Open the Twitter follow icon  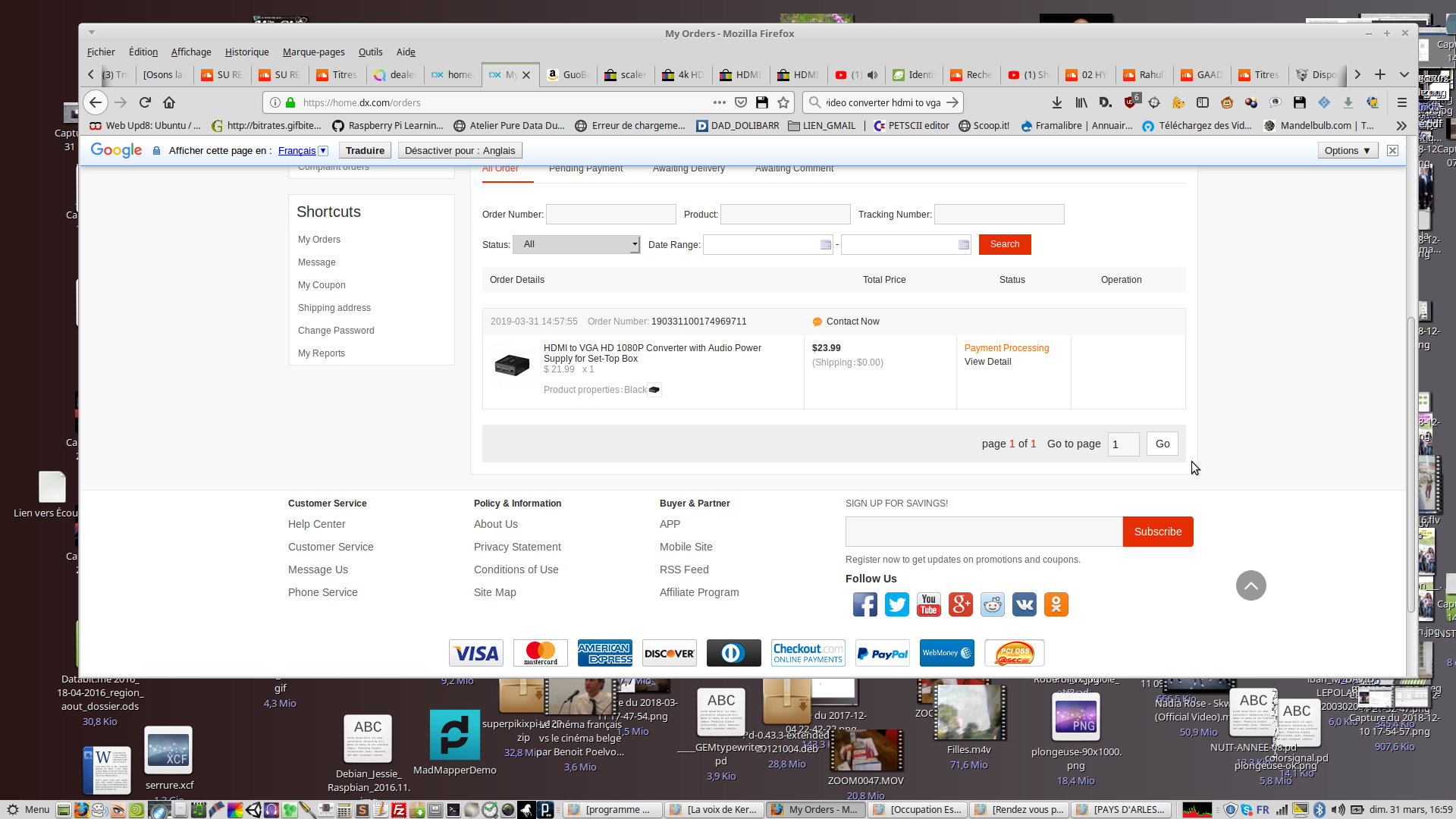point(896,604)
